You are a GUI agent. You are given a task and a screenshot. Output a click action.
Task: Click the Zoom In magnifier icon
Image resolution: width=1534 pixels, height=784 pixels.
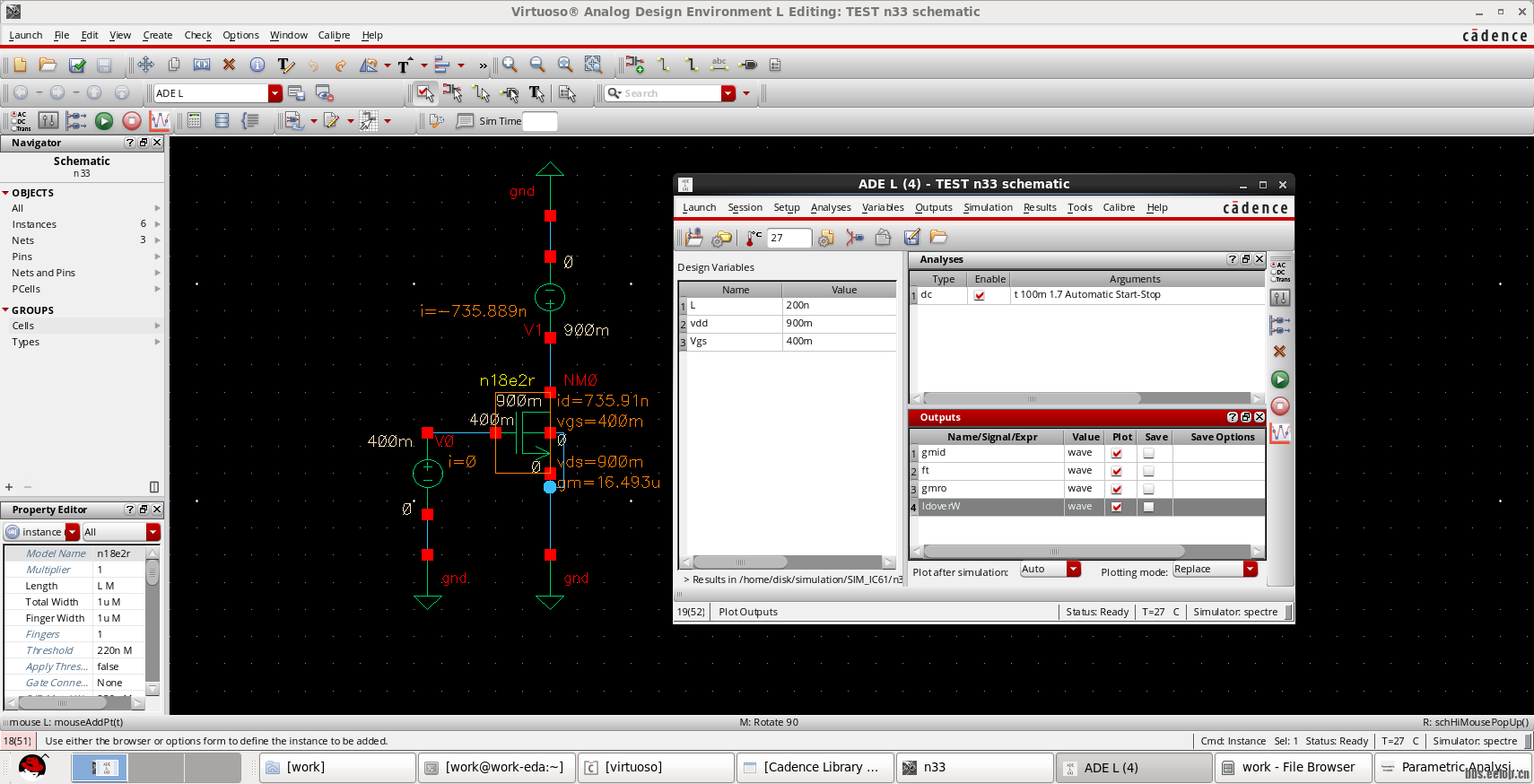click(x=510, y=65)
